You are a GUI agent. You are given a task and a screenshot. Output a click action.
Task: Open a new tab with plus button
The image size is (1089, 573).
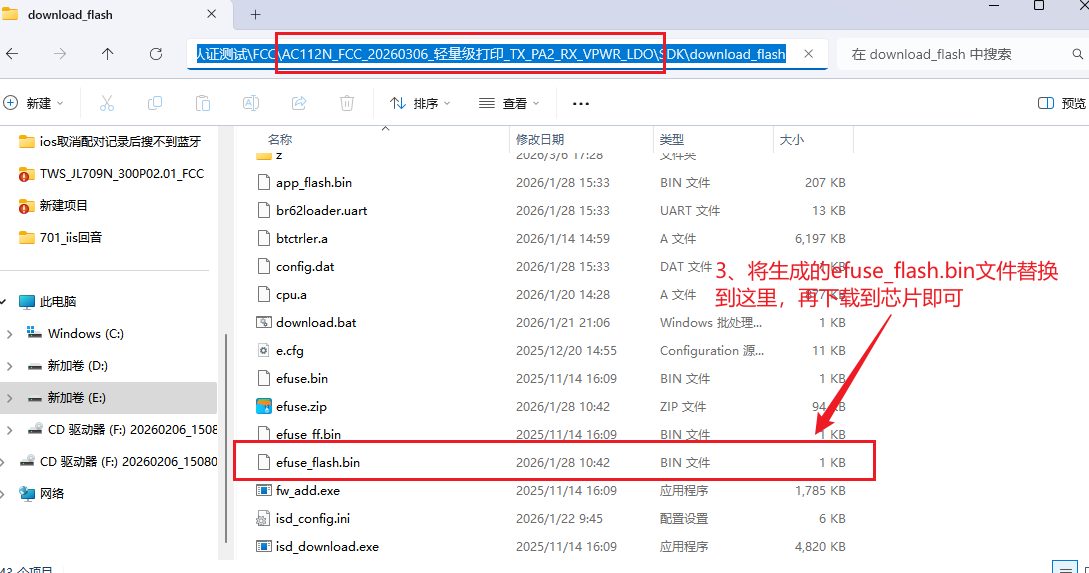256,15
